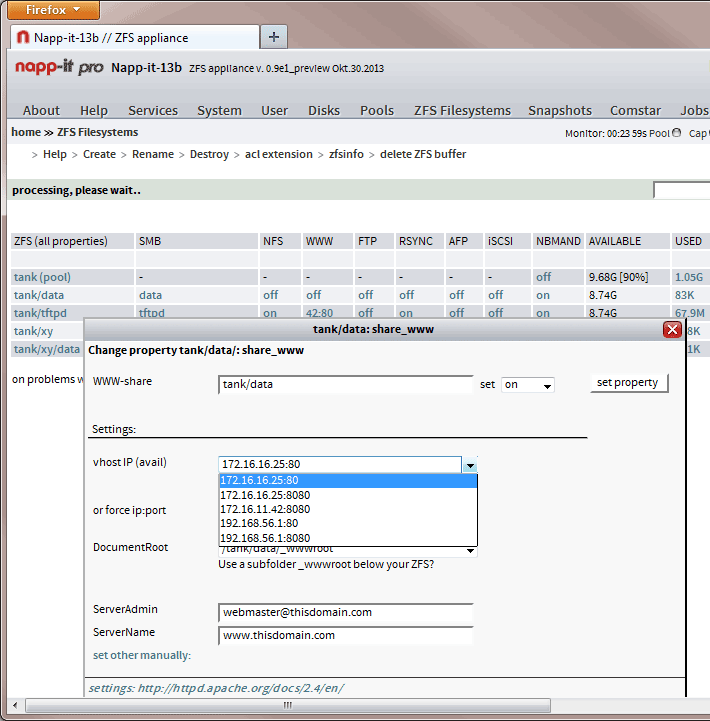Open the ZFS Filesystems menu
The width and height of the screenshot is (710, 721).
click(x=462, y=110)
